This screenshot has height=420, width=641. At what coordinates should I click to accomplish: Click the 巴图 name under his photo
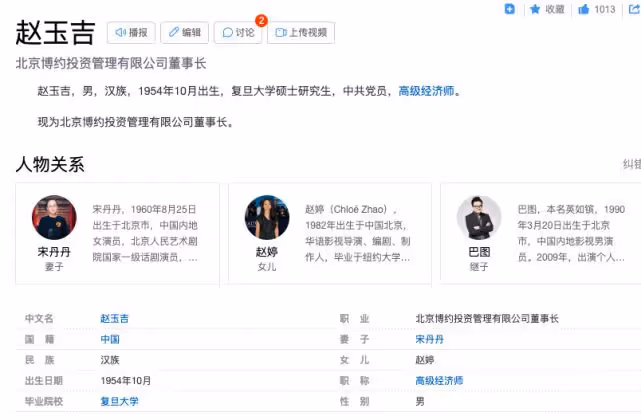point(479,252)
